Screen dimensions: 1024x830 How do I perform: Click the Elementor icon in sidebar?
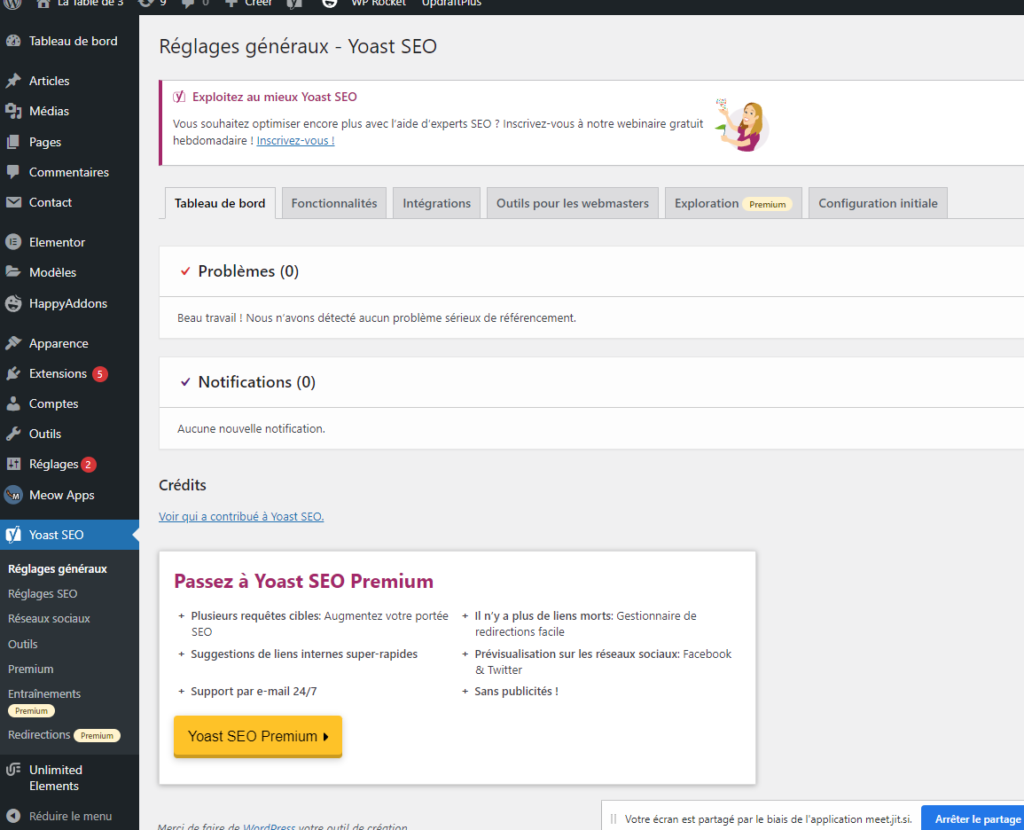13,242
